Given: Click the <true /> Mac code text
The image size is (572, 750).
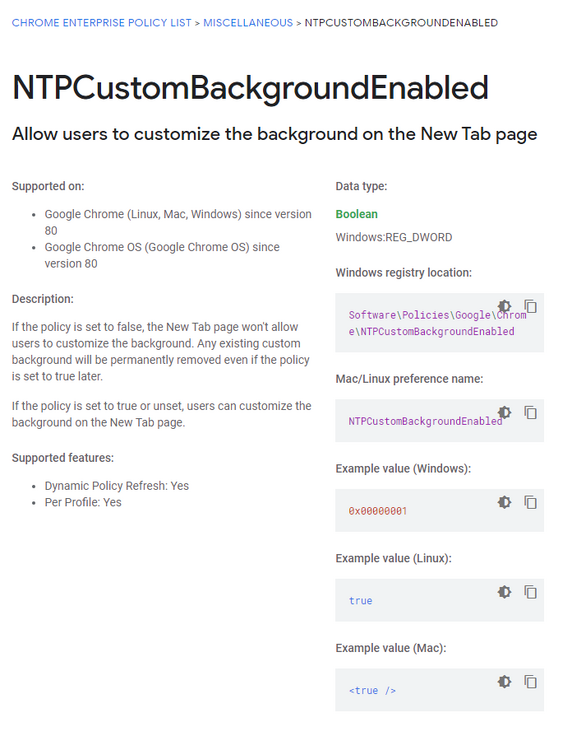Looking at the screenshot, I should coord(372,691).
